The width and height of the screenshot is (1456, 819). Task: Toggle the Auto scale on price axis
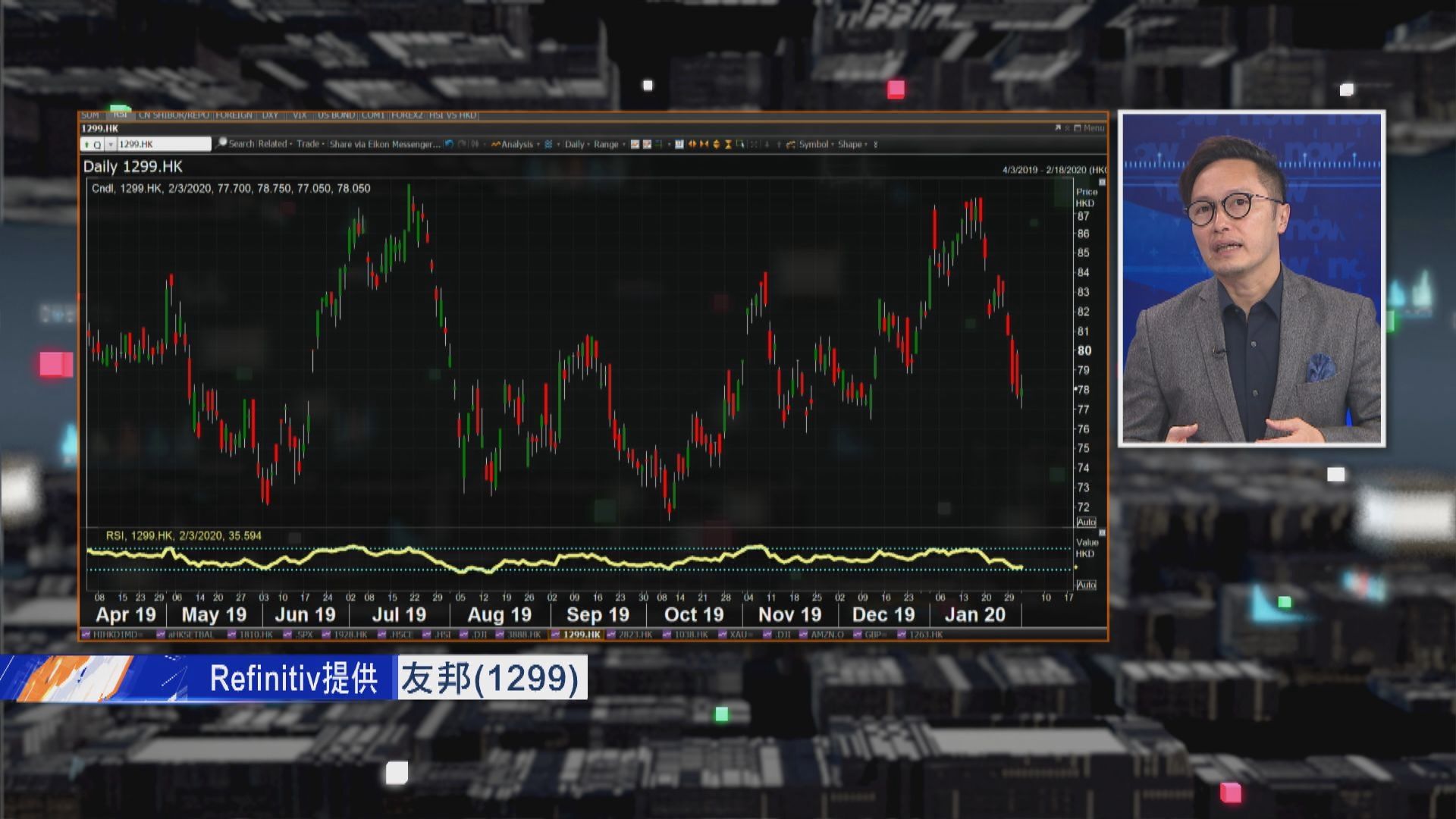point(1085,522)
